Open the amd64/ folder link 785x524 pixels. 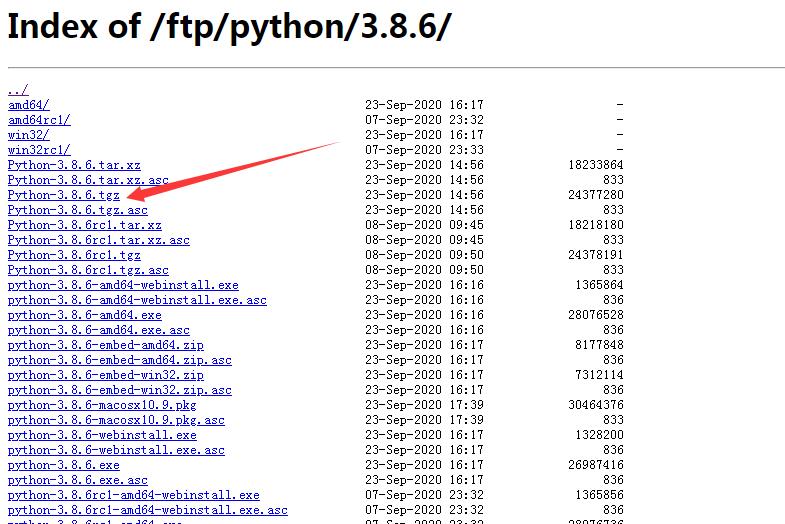[29, 105]
